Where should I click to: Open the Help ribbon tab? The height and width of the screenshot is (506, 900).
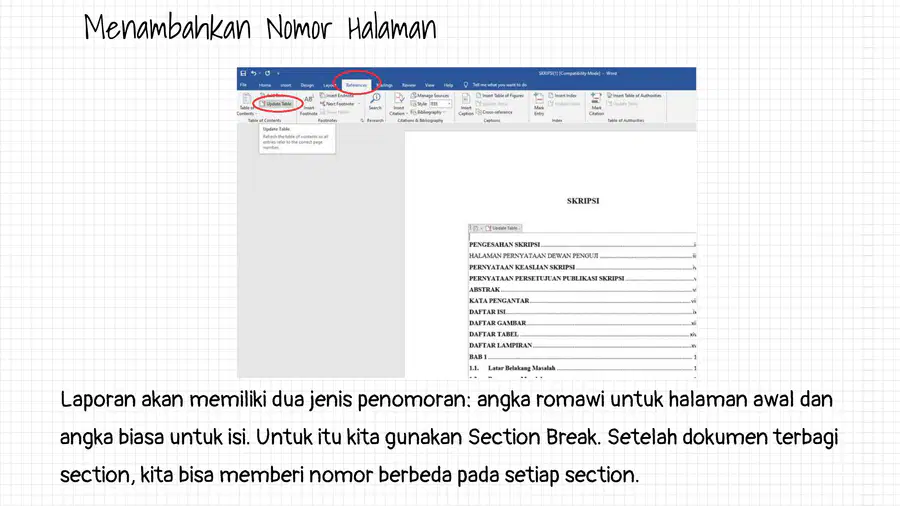click(448, 85)
